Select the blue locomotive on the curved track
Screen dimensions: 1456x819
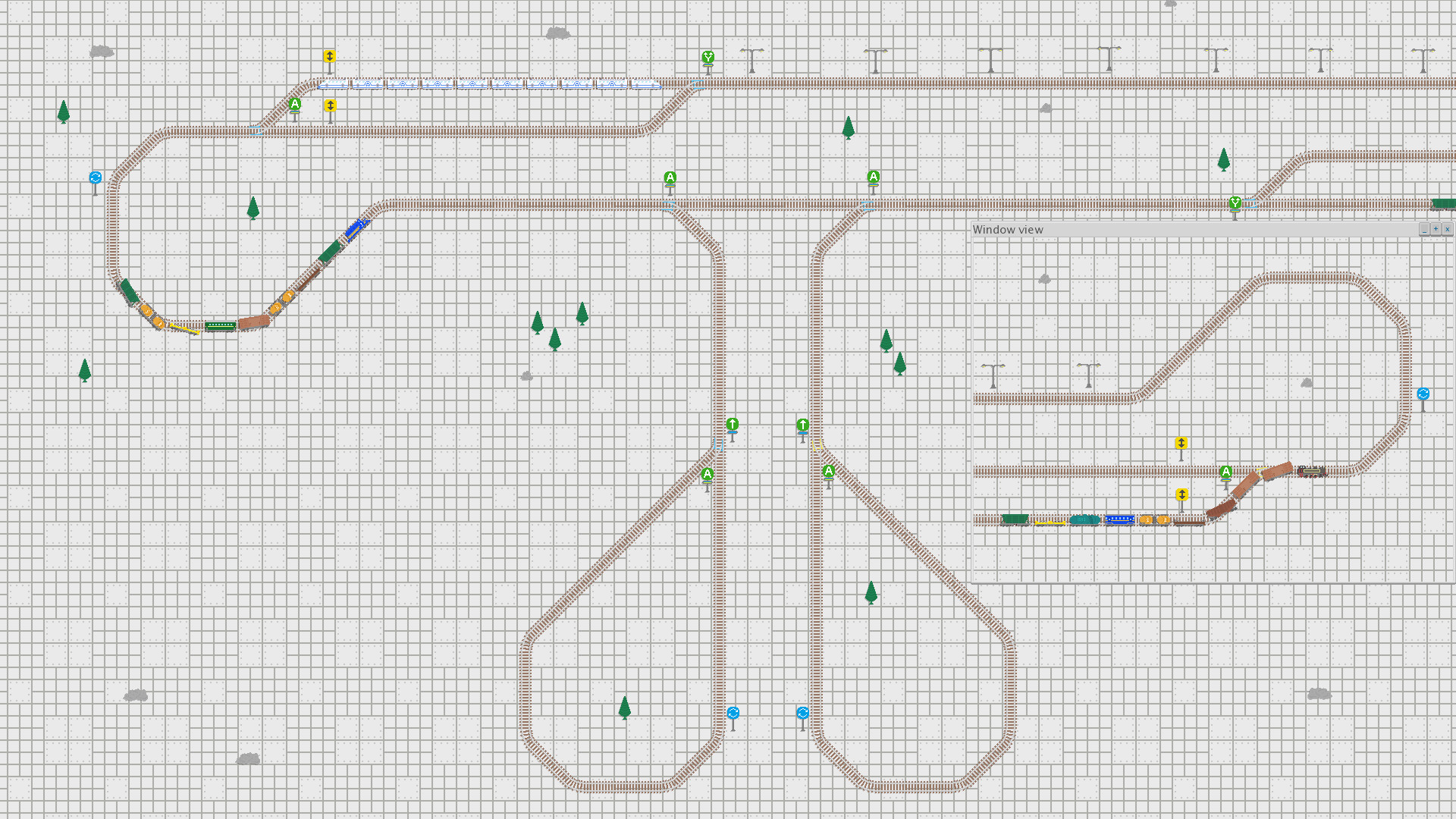pos(355,228)
